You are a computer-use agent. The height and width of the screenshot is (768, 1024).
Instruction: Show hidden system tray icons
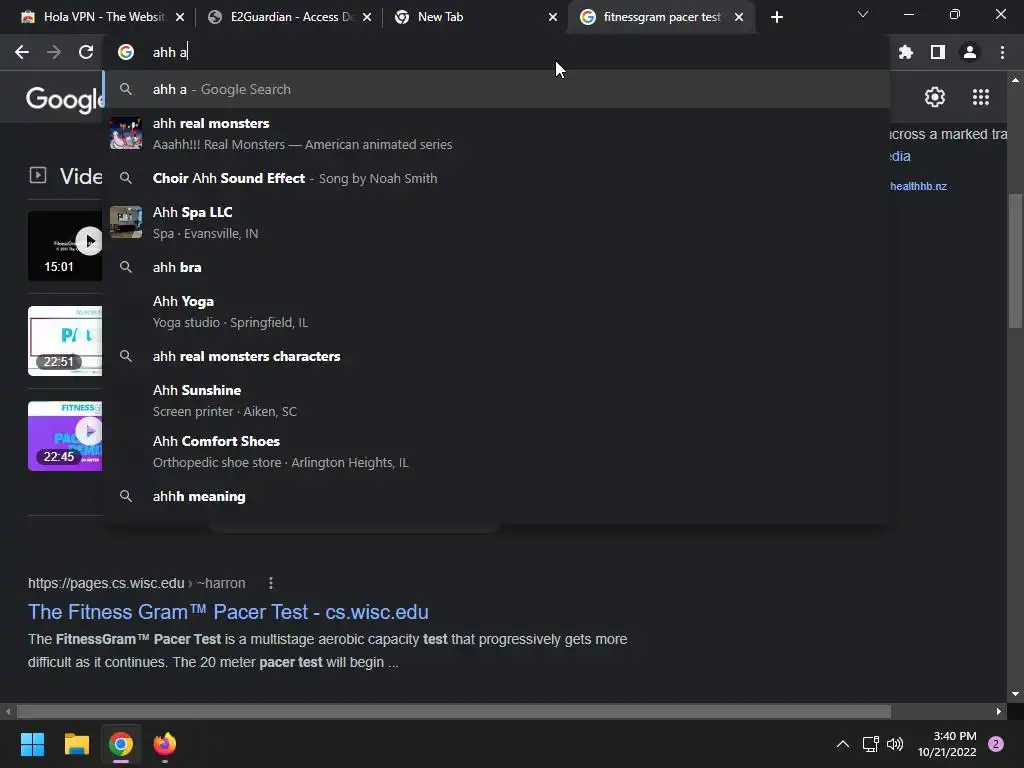coord(842,744)
